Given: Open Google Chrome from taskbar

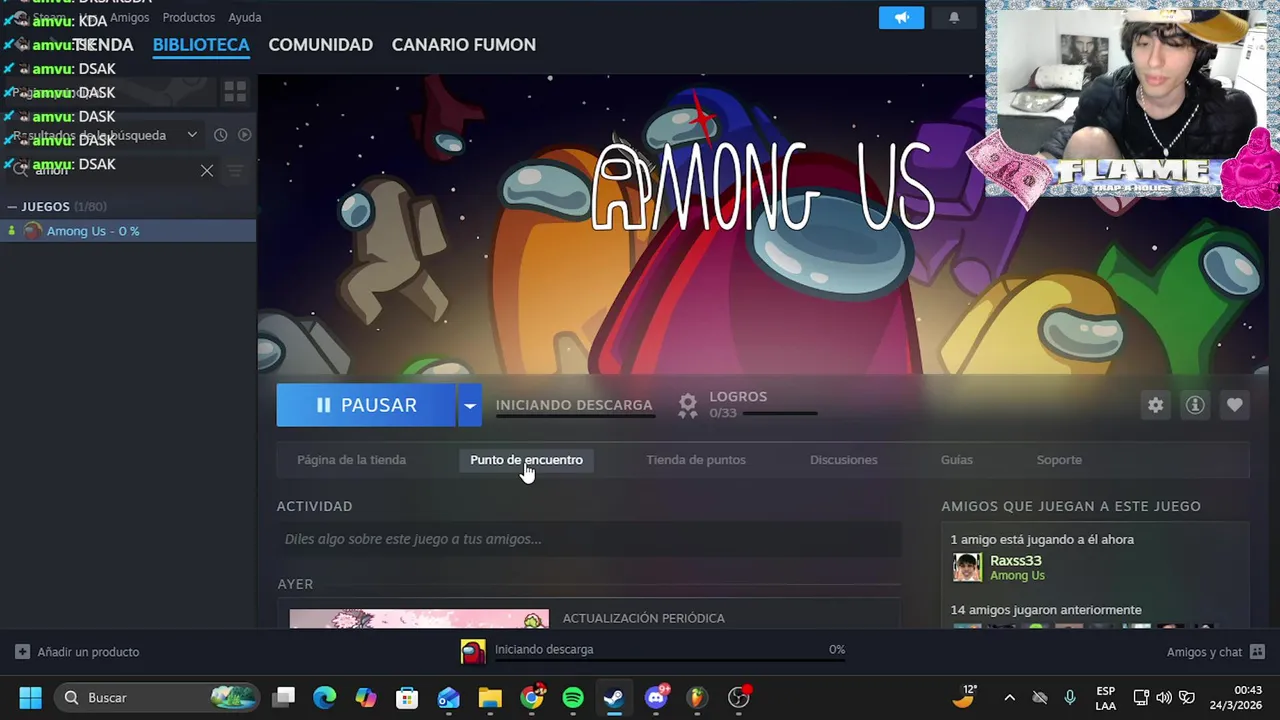Looking at the screenshot, I should [x=532, y=697].
